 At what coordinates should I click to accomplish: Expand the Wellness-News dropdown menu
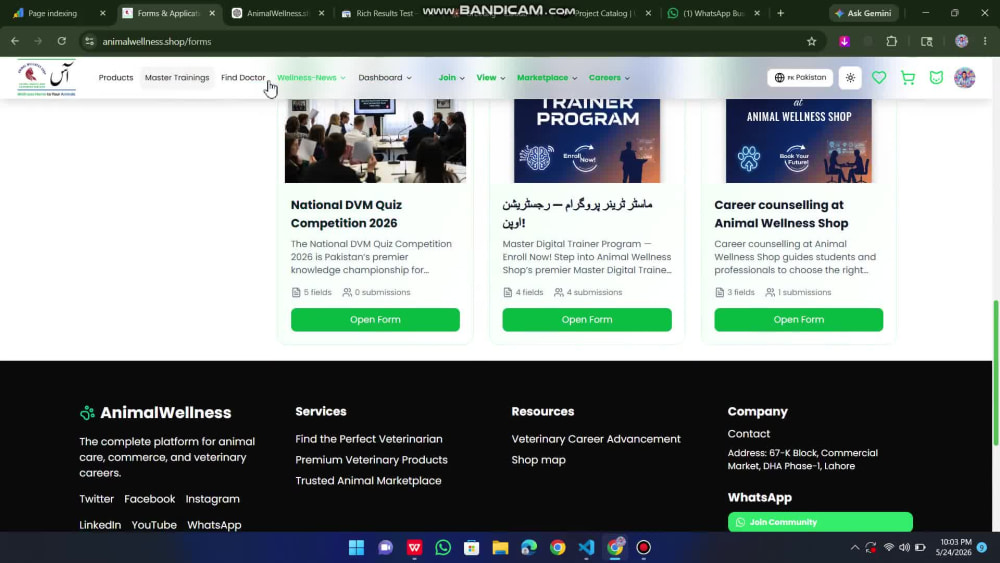coord(311,78)
